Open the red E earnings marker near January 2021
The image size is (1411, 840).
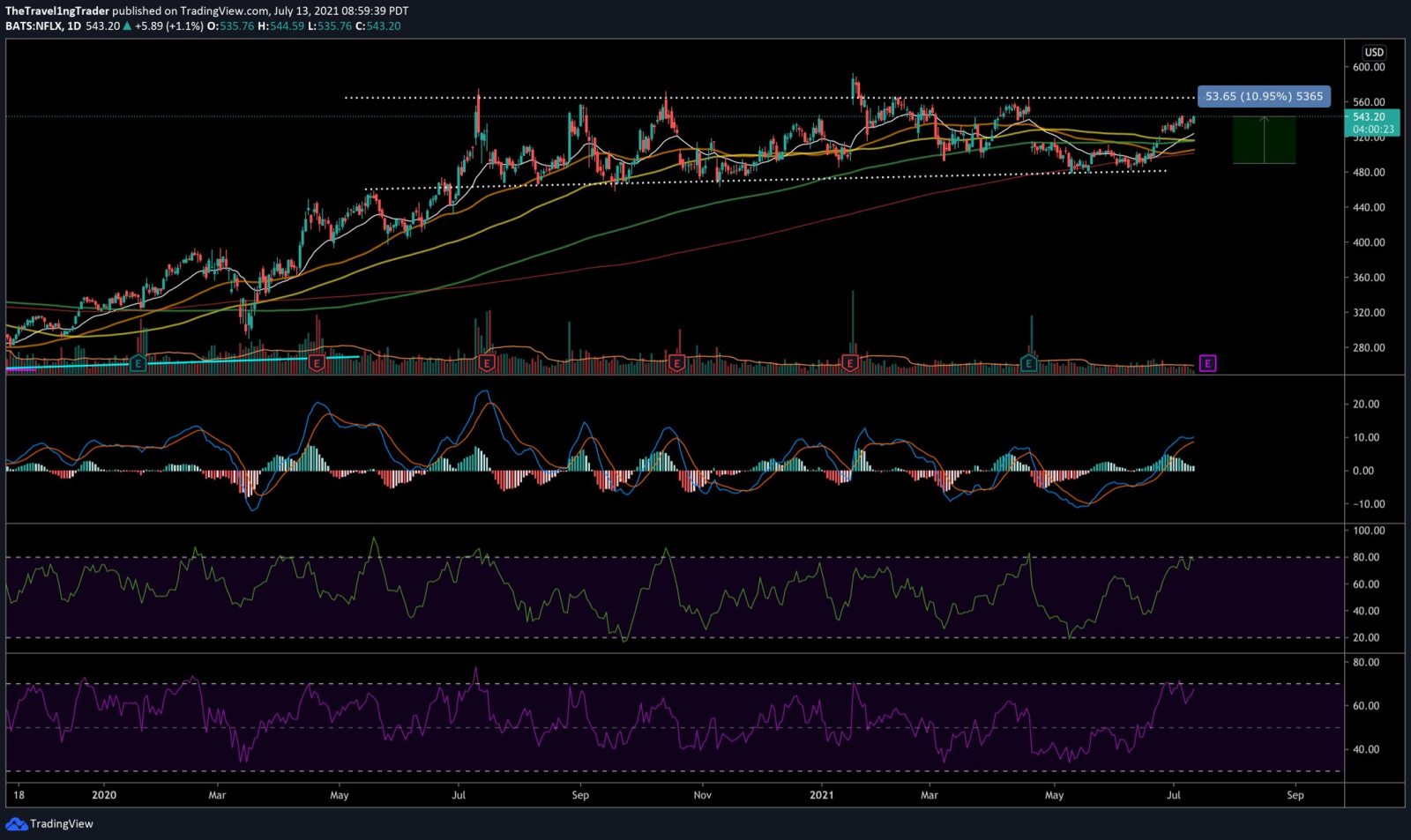click(850, 363)
